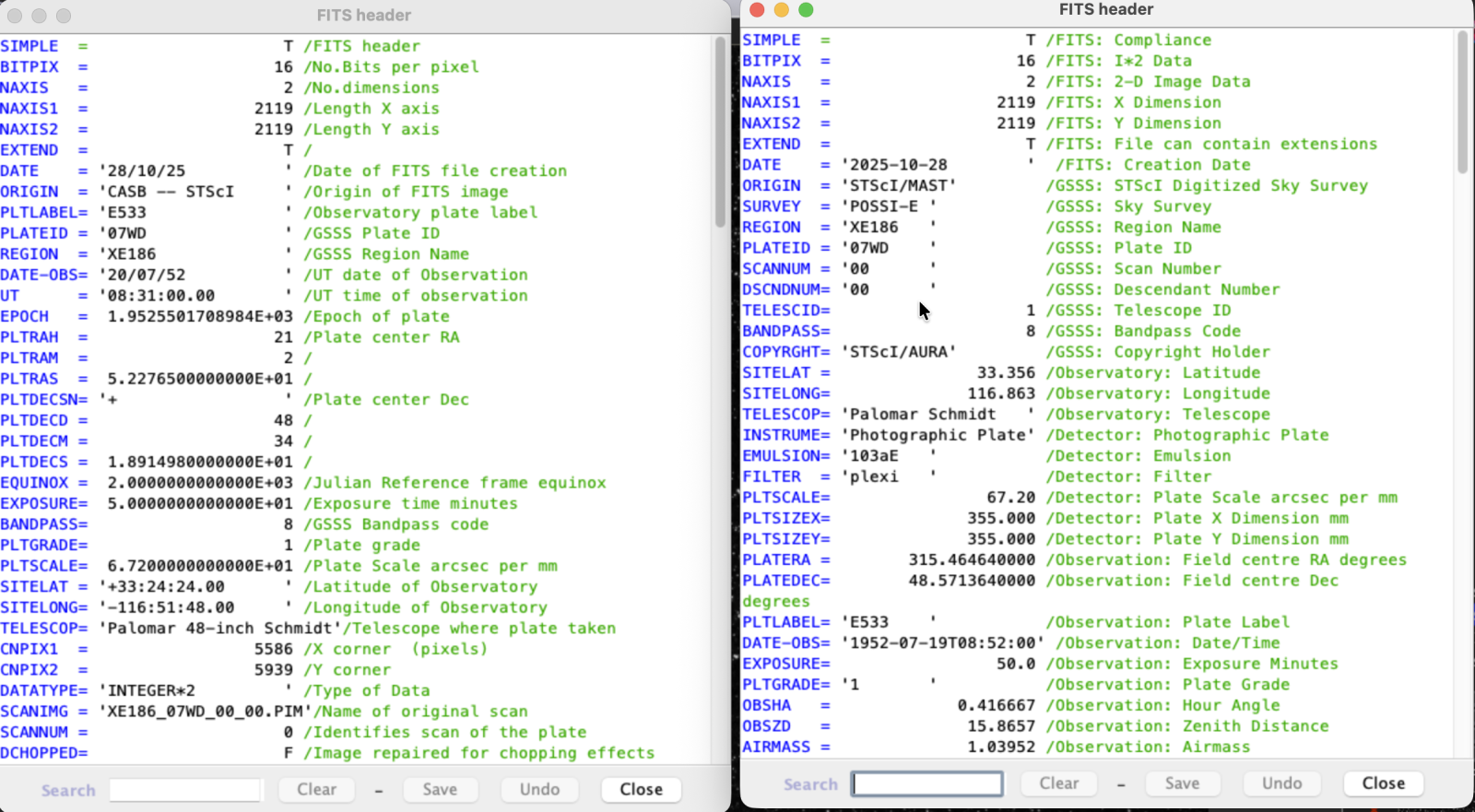Screen dimensions: 1475x812
Task: Click the title bar of the inactive FITS header window
Action: (x=364, y=16)
